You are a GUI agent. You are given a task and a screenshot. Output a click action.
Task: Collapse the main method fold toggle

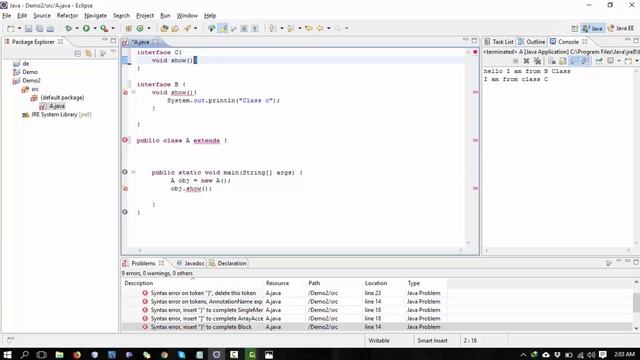point(133,172)
